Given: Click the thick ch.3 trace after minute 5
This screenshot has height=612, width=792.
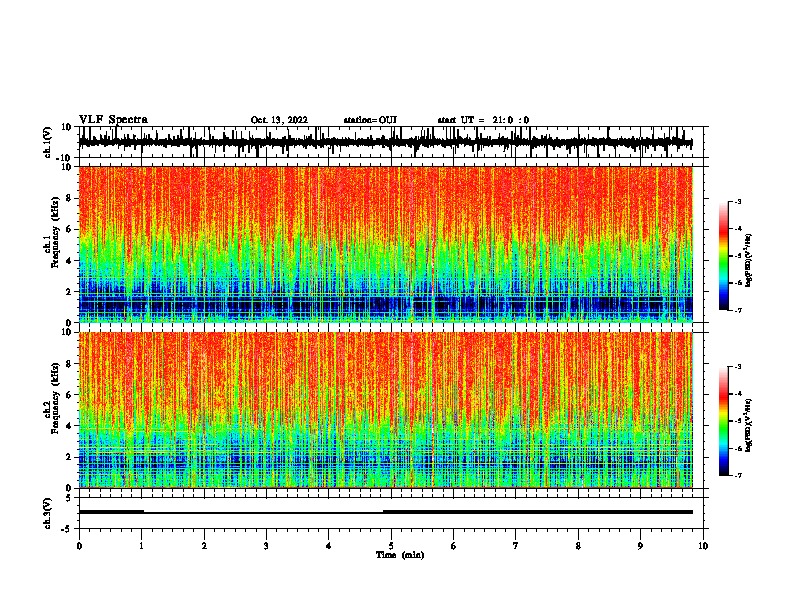Looking at the screenshot, I should 538,512.
